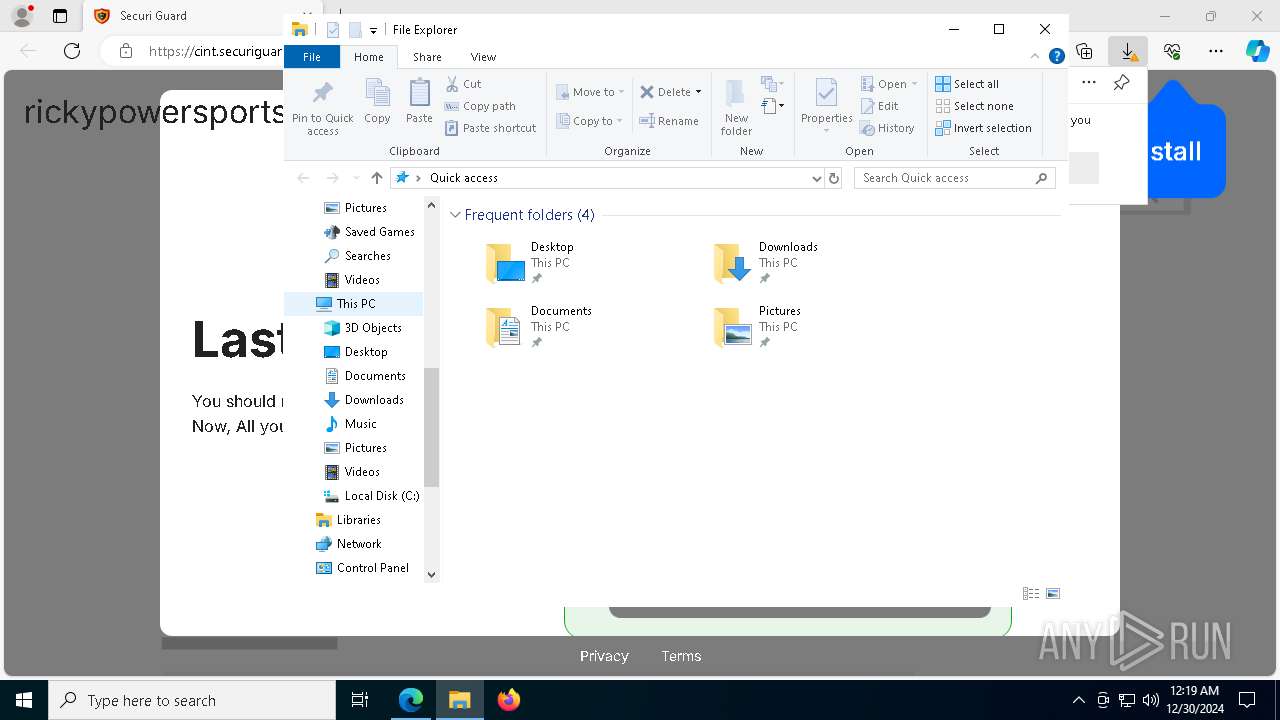Open Edge downloads toolbar icon
This screenshot has height=720, width=1280.
tap(1128, 51)
